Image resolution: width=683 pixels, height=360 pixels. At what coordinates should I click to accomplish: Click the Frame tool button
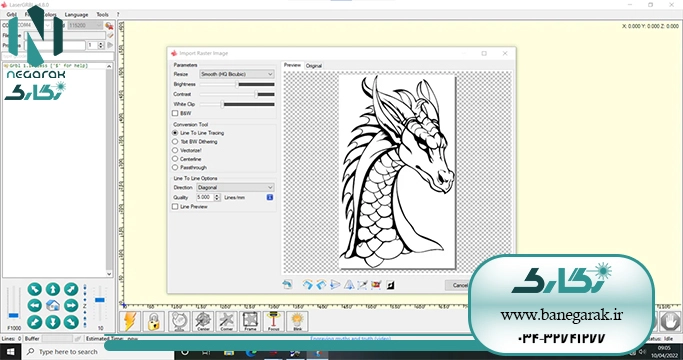point(250,322)
